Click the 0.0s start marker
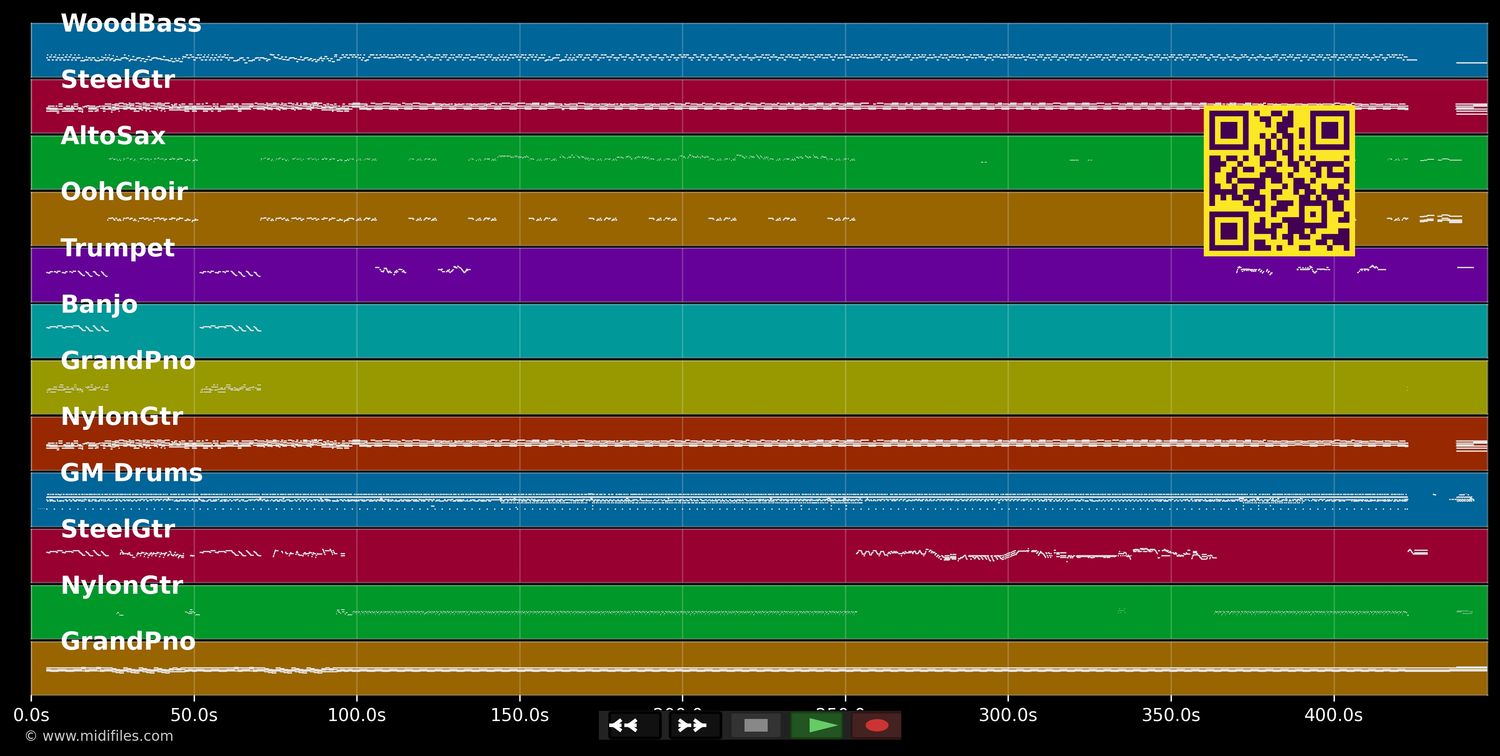This screenshot has height=756, width=1500. [x=31, y=715]
